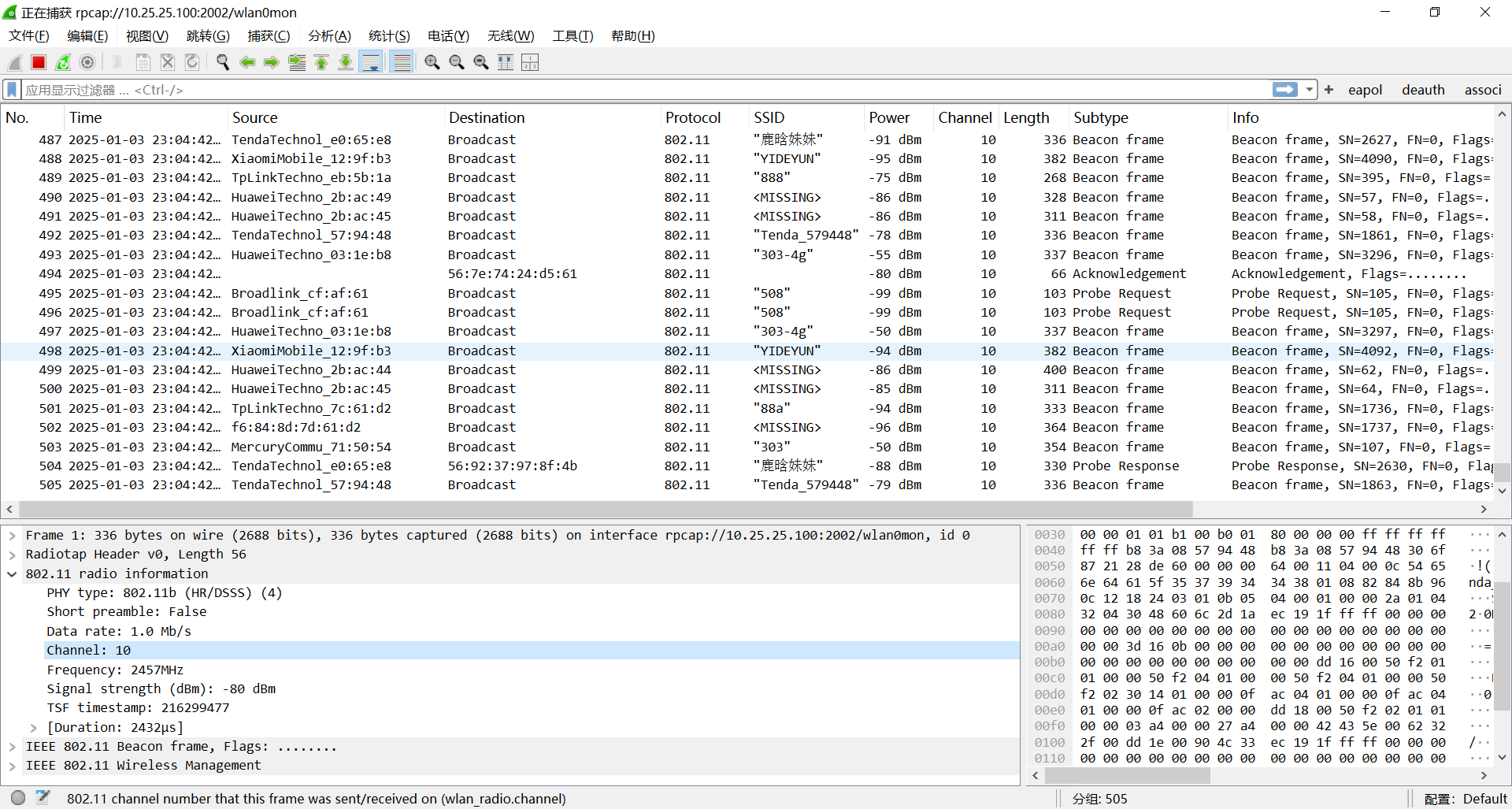
Task: Open capture options settings
Action: point(87,62)
